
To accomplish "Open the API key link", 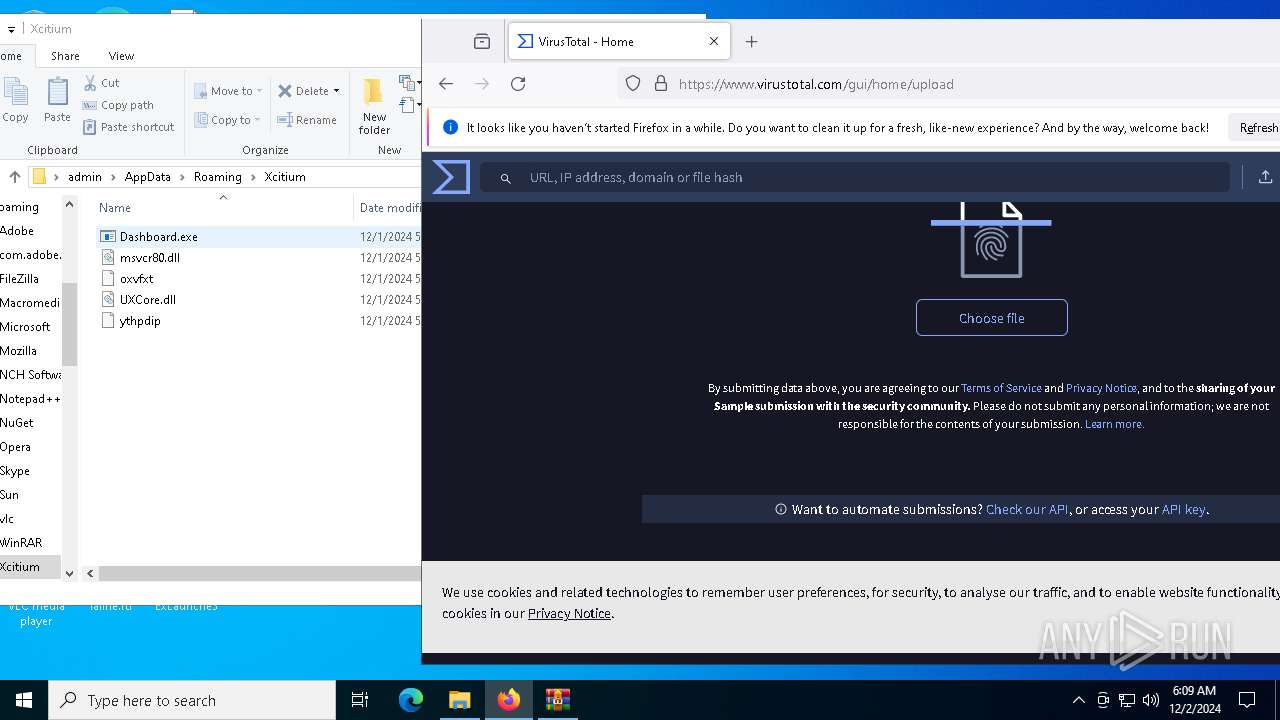I will tap(1184, 509).
